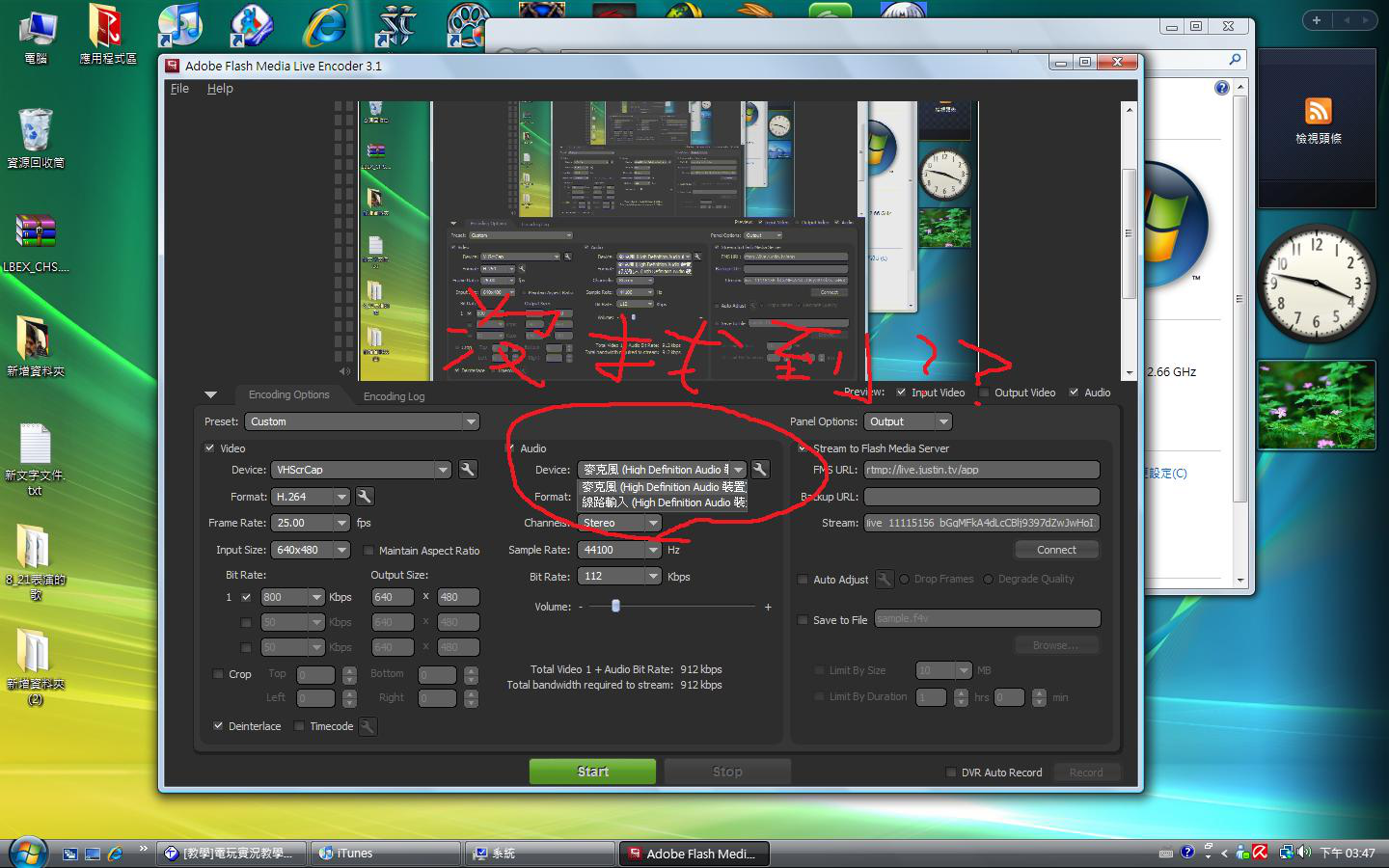Screen dimensions: 1389x868
Task: Enable DVR Auto Record checkbox
Action: (x=951, y=773)
